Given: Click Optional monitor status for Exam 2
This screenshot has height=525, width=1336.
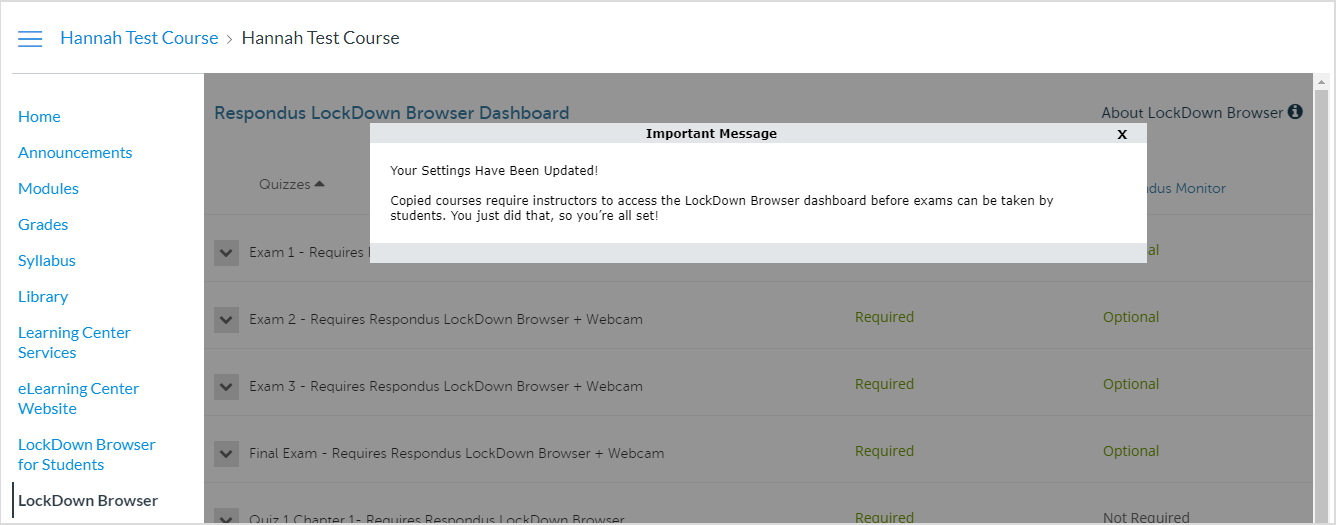Looking at the screenshot, I should [1131, 317].
